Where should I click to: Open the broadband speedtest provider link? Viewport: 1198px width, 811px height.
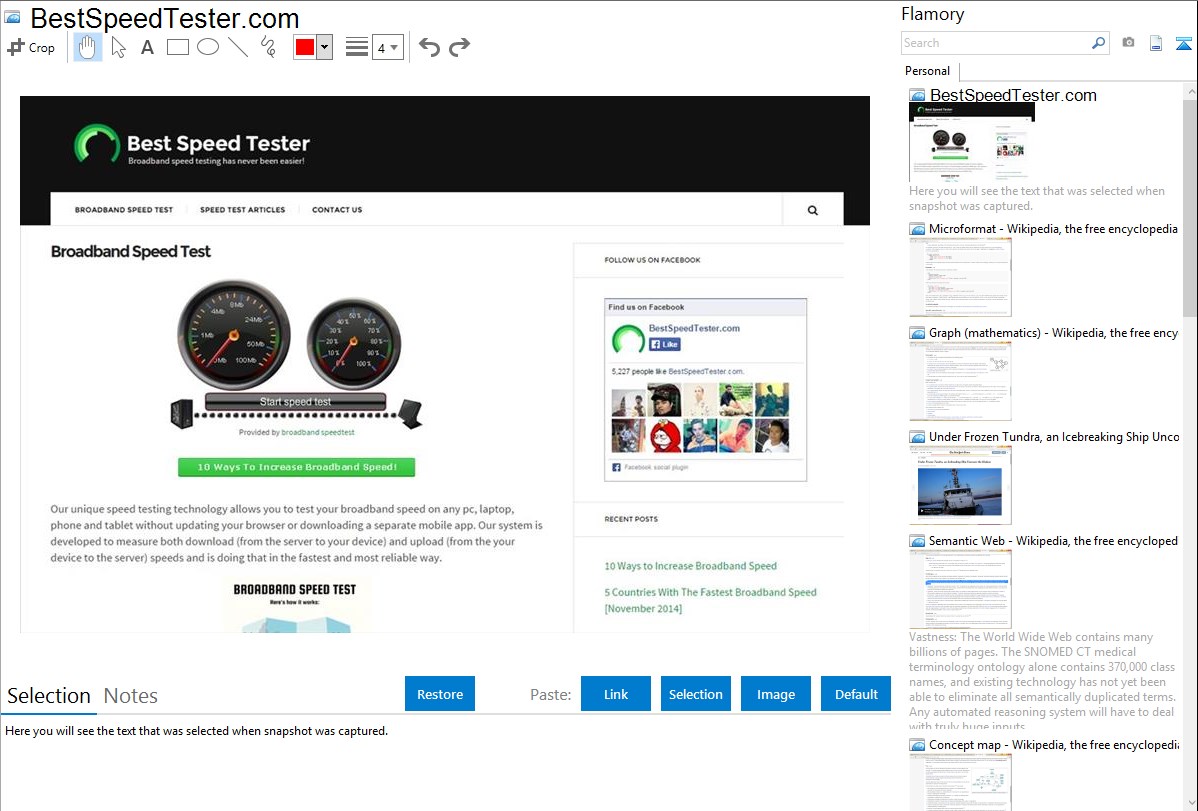coord(318,433)
